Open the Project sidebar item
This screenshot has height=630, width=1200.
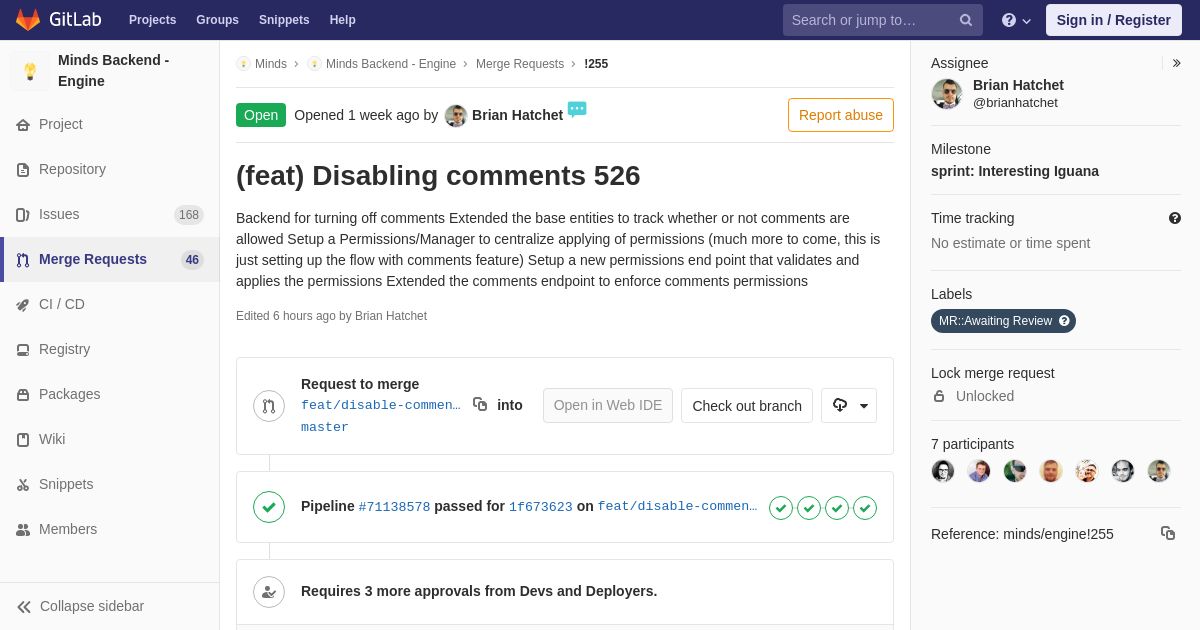(x=110, y=124)
